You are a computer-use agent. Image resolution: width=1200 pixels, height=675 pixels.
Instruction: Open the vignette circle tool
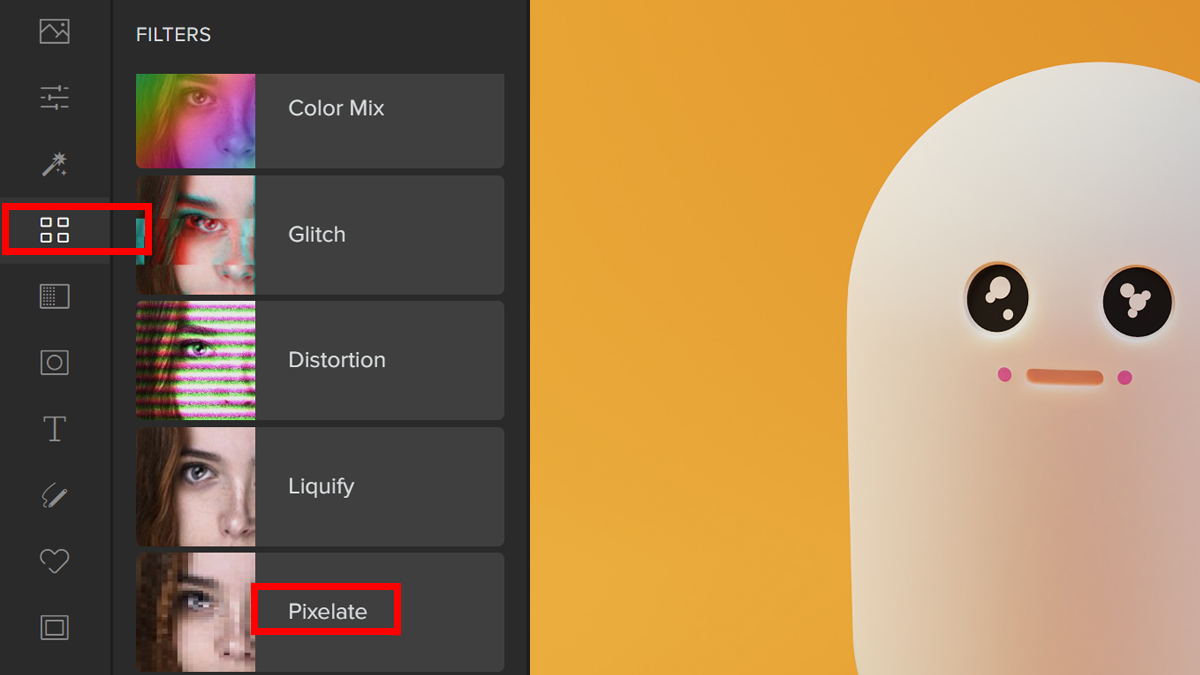54,362
